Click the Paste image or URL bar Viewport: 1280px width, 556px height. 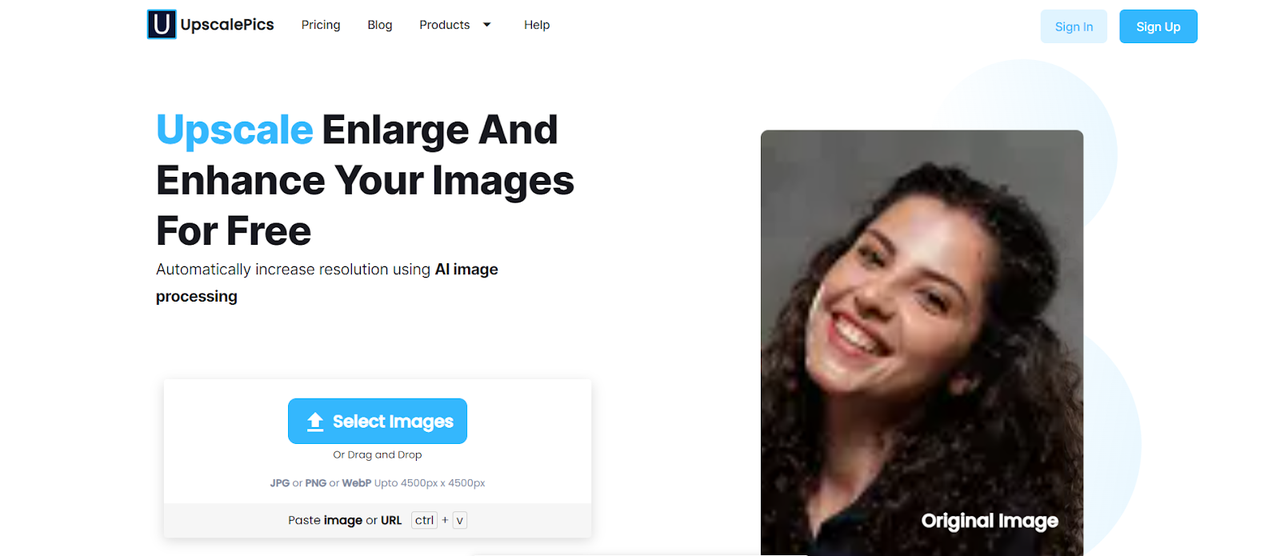[377, 520]
